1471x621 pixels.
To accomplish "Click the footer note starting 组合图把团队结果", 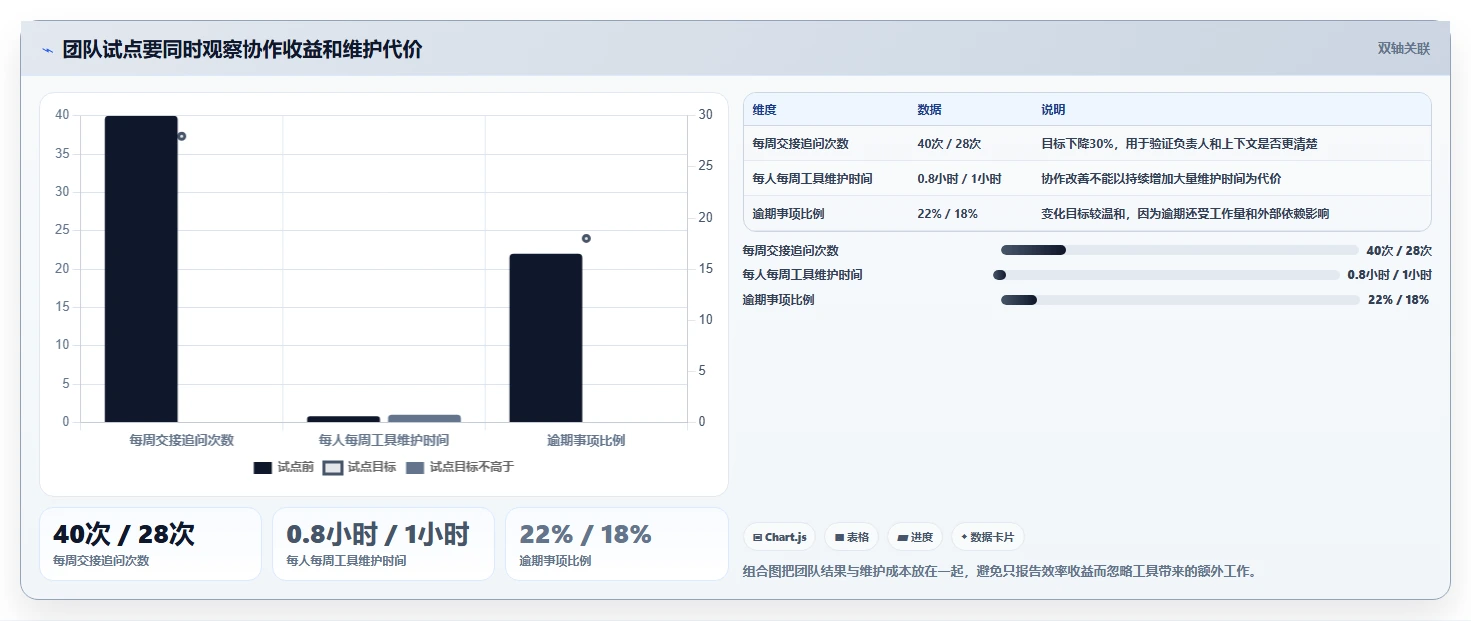I will pos(1000,572).
